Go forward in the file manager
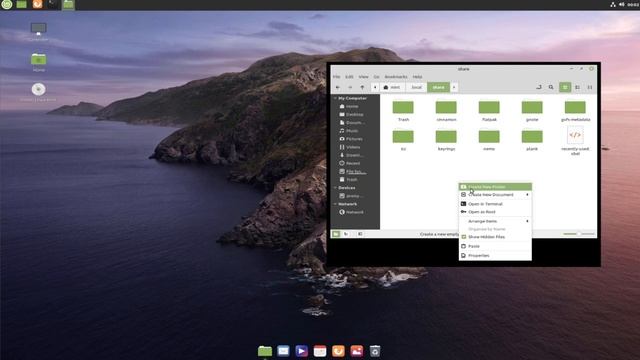 coord(350,87)
